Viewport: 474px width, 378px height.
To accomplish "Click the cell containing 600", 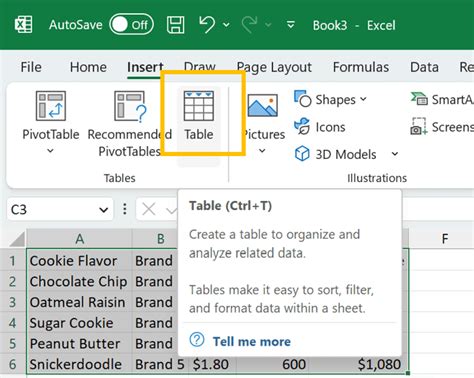I will 273,364.
